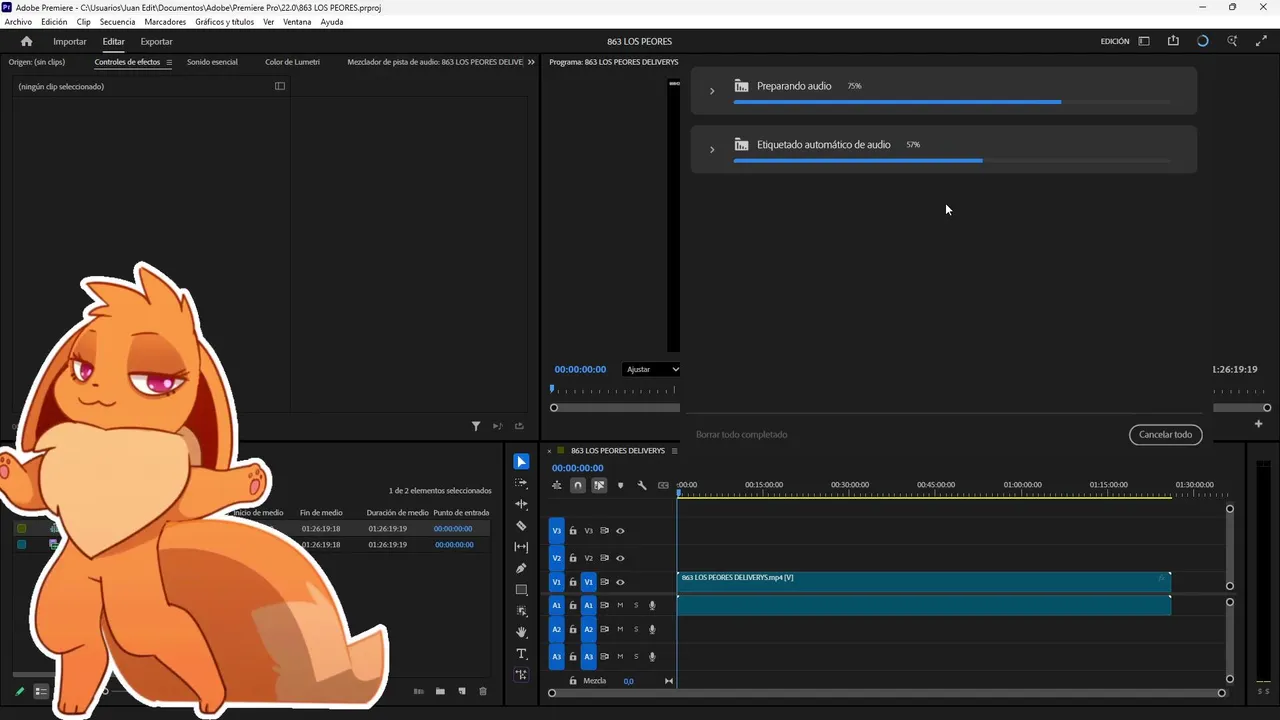Click the timeline horizontal zoom scrollbar
The width and height of the screenshot is (1280, 720).
[886, 693]
